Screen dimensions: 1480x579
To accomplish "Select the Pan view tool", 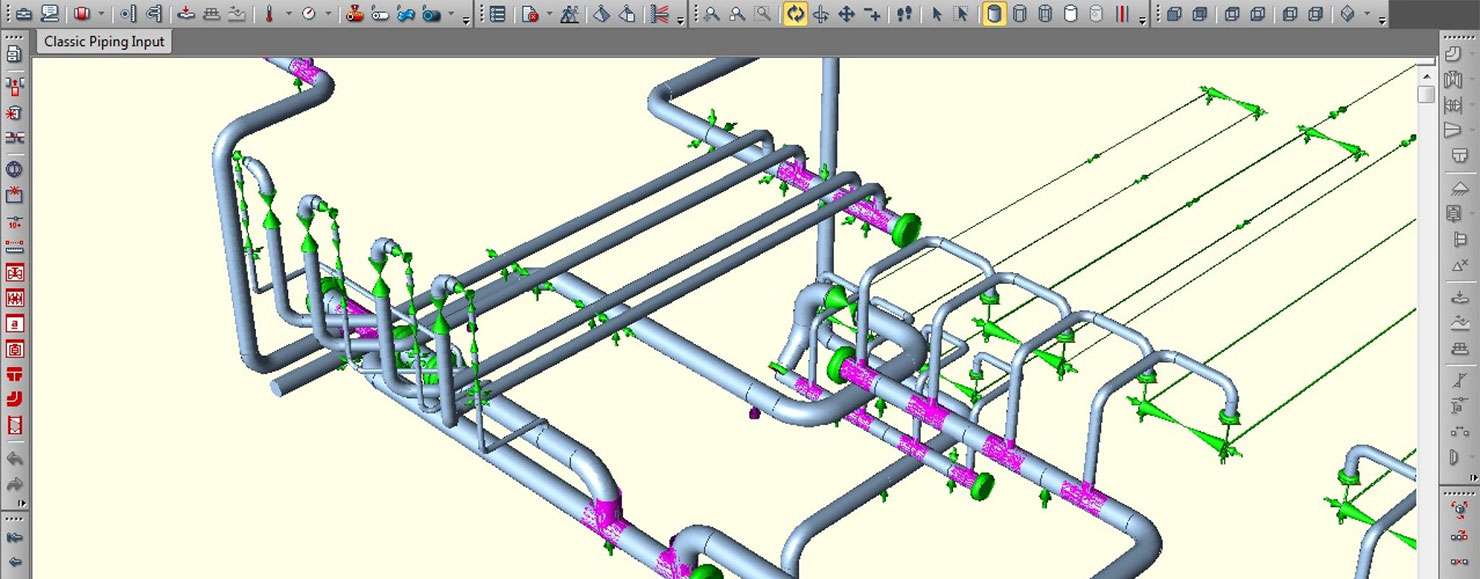I will tap(846, 14).
